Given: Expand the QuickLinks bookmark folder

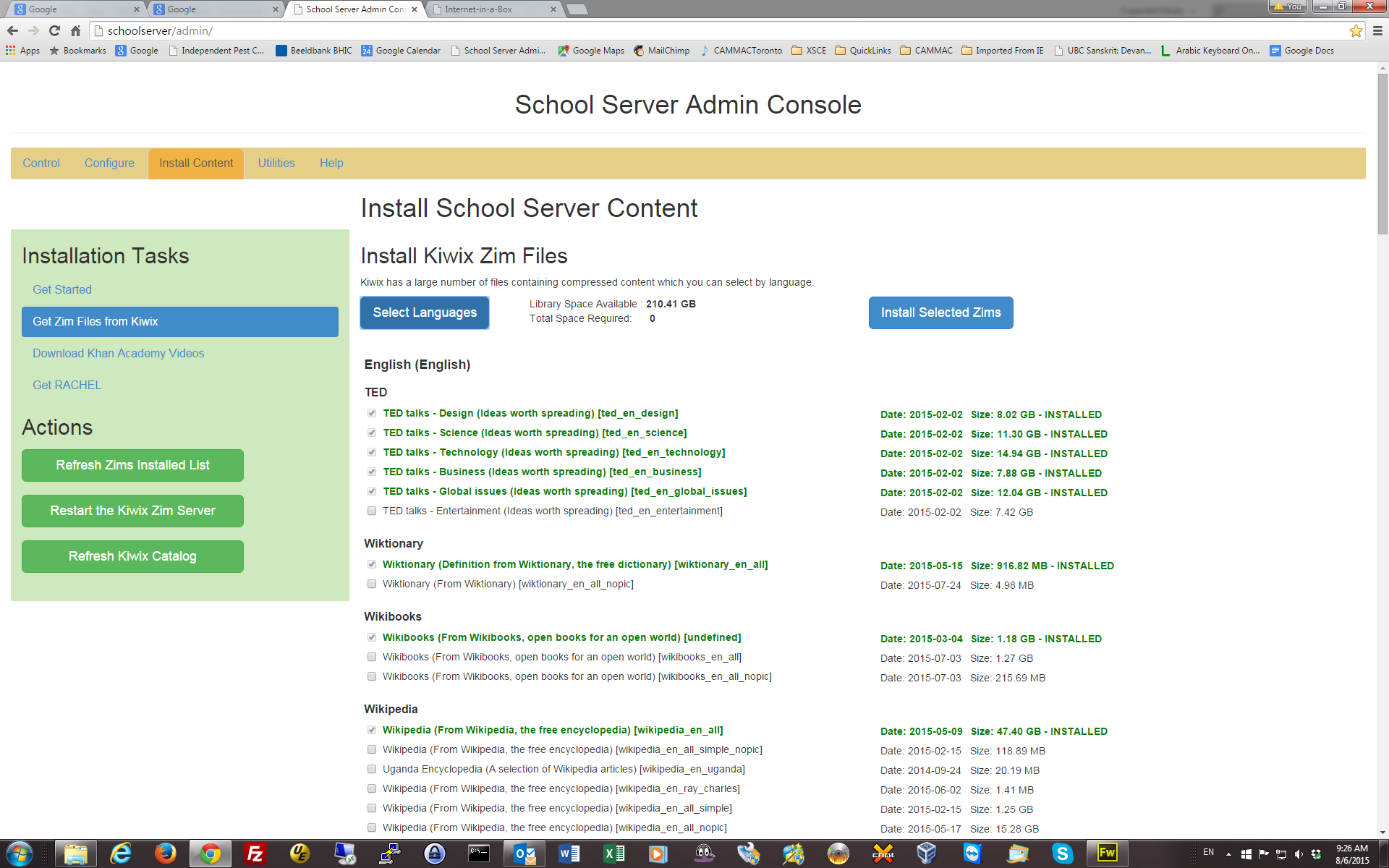Looking at the screenshot, I should pos(862,51).
